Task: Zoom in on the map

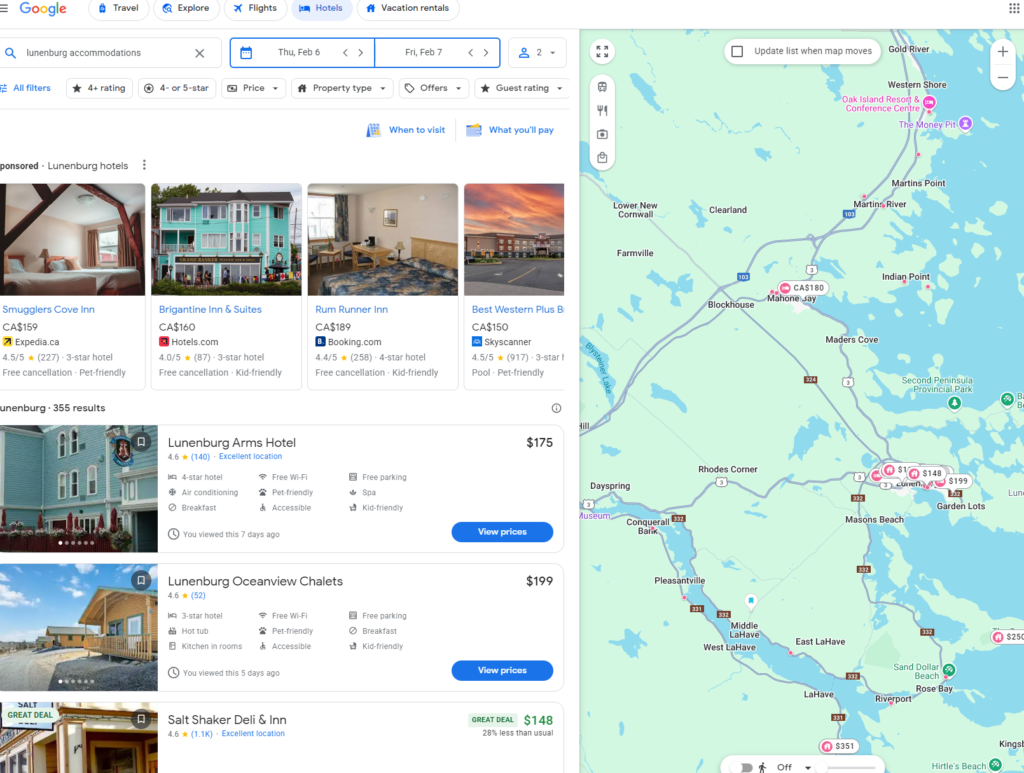Action: 1003,52
